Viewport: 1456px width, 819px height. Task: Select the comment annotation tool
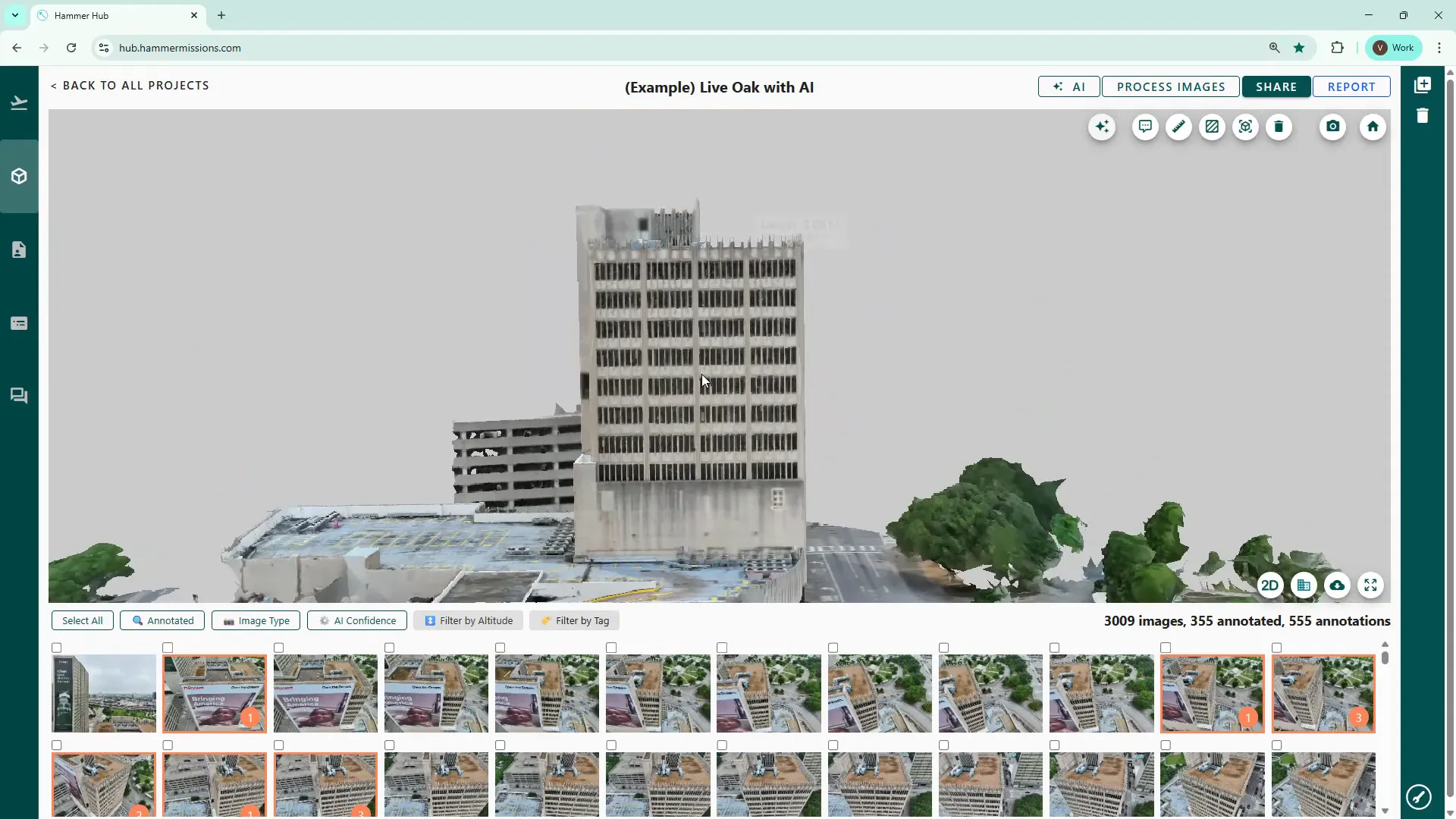[x=1145, y=127]
